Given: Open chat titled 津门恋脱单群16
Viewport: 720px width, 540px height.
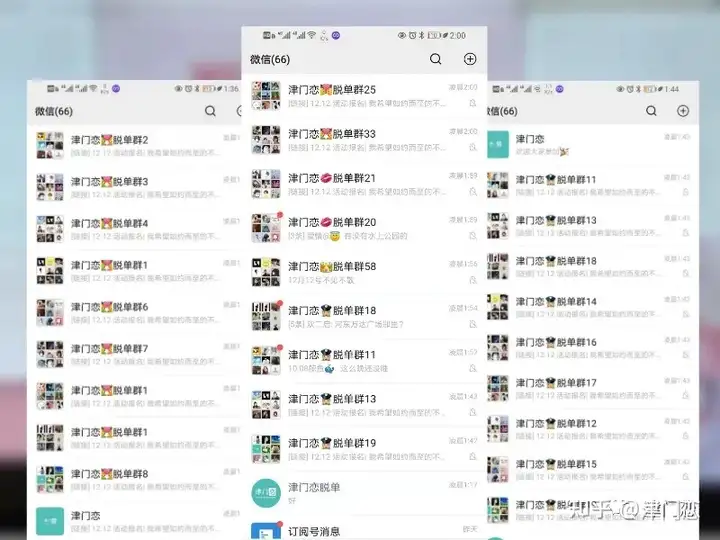Looking at the screenshot, I should click(x=556, y=342).
